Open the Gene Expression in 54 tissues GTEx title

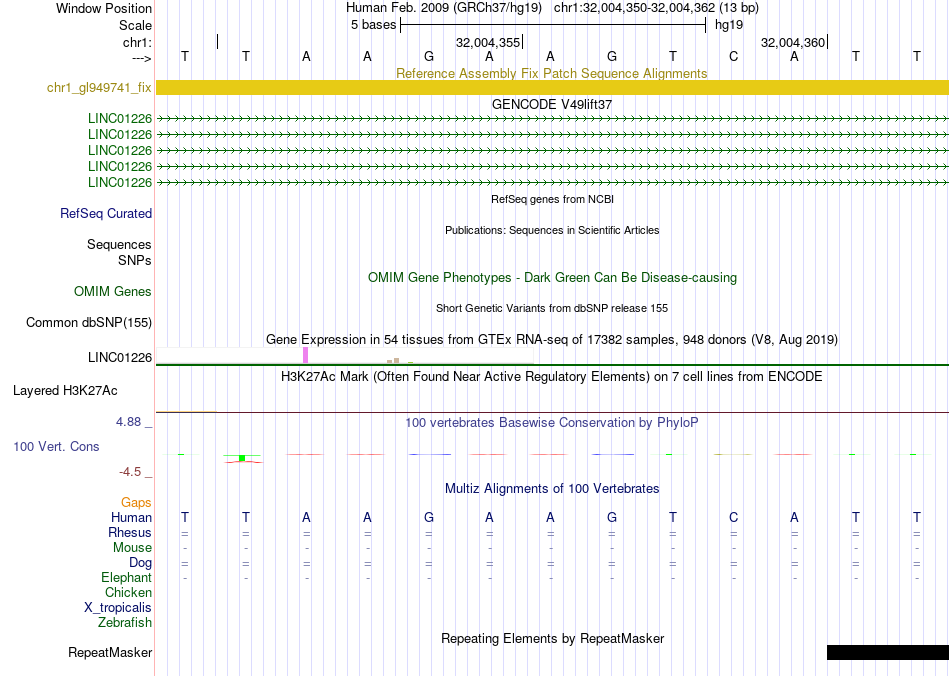point(552,340)
